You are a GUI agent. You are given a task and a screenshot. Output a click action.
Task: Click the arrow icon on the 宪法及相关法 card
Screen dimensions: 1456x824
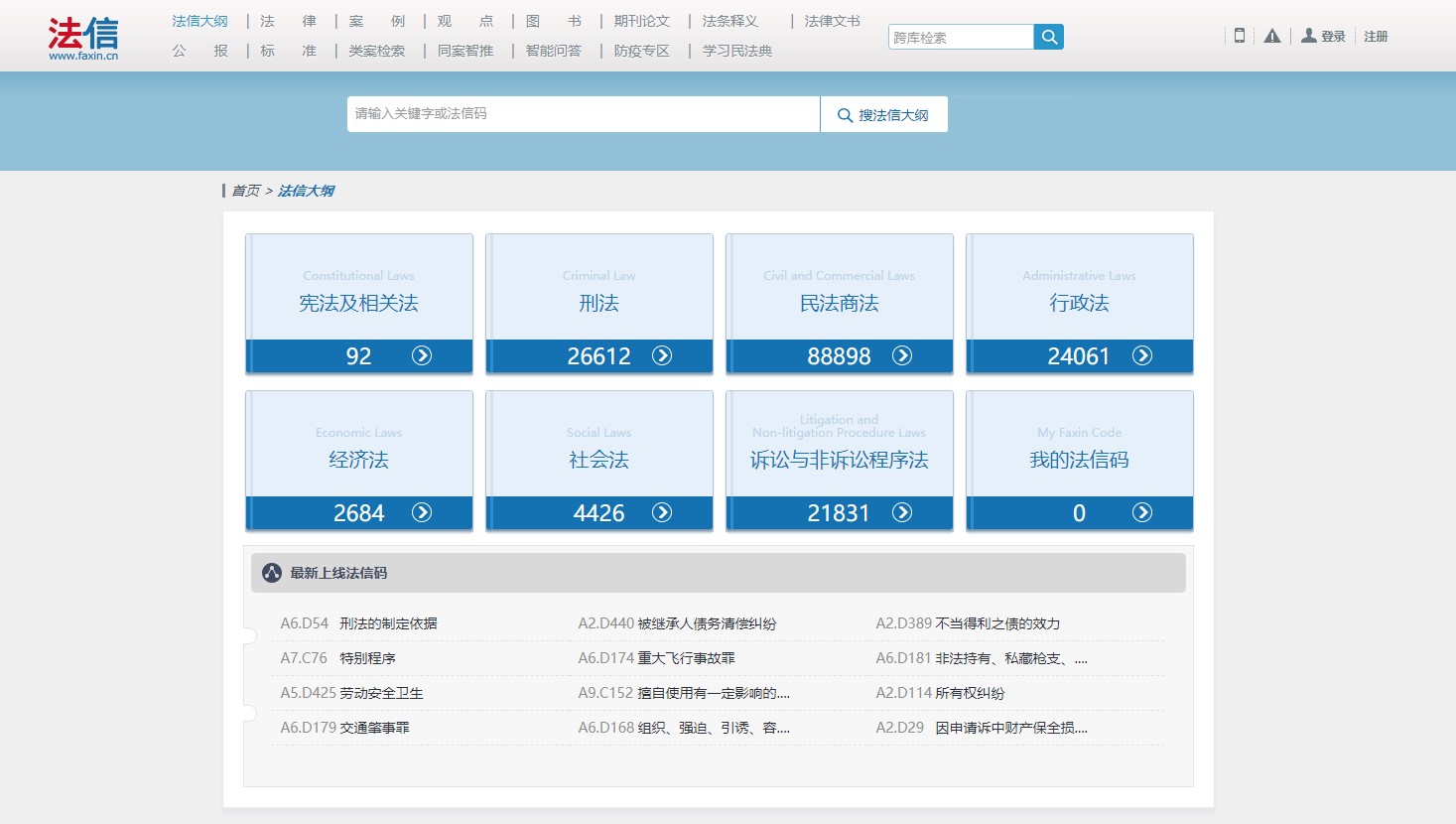[422, 355]
